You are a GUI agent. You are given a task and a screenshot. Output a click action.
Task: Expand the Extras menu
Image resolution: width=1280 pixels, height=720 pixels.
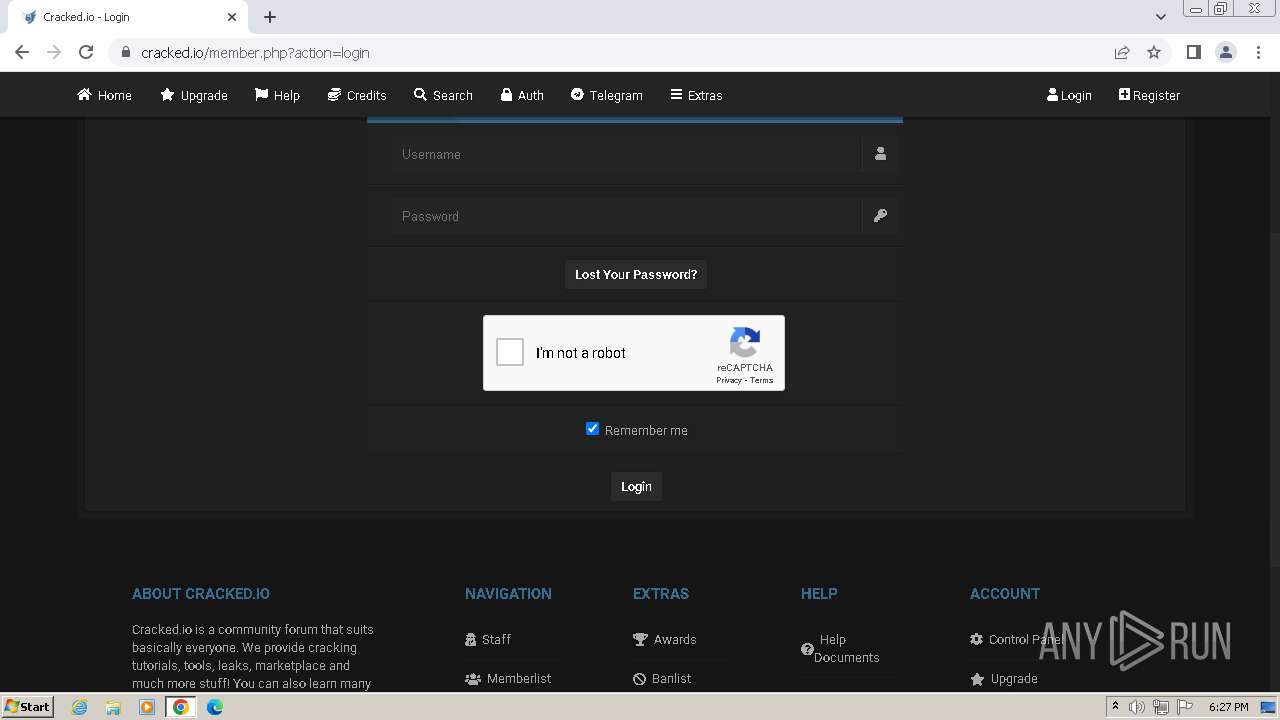(696, 95)
